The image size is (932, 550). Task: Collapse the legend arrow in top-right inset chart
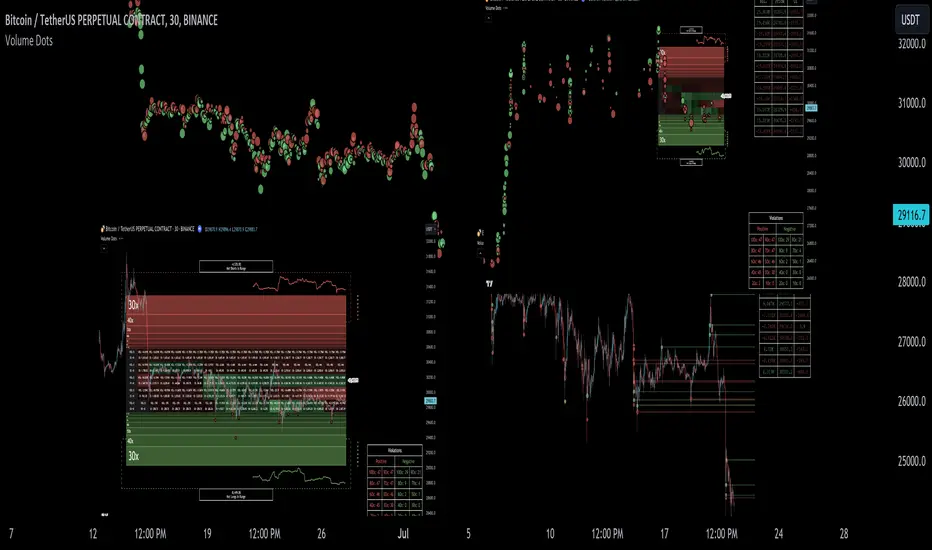coord(490,19)
